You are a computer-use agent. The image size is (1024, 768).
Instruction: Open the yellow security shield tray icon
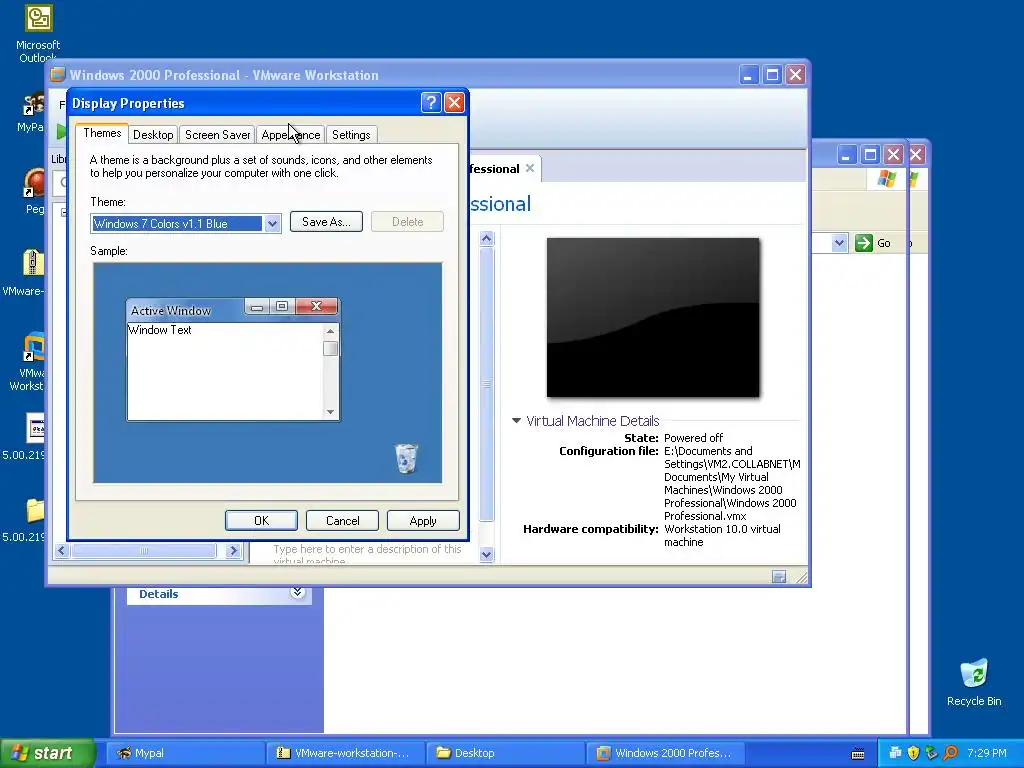913,753
